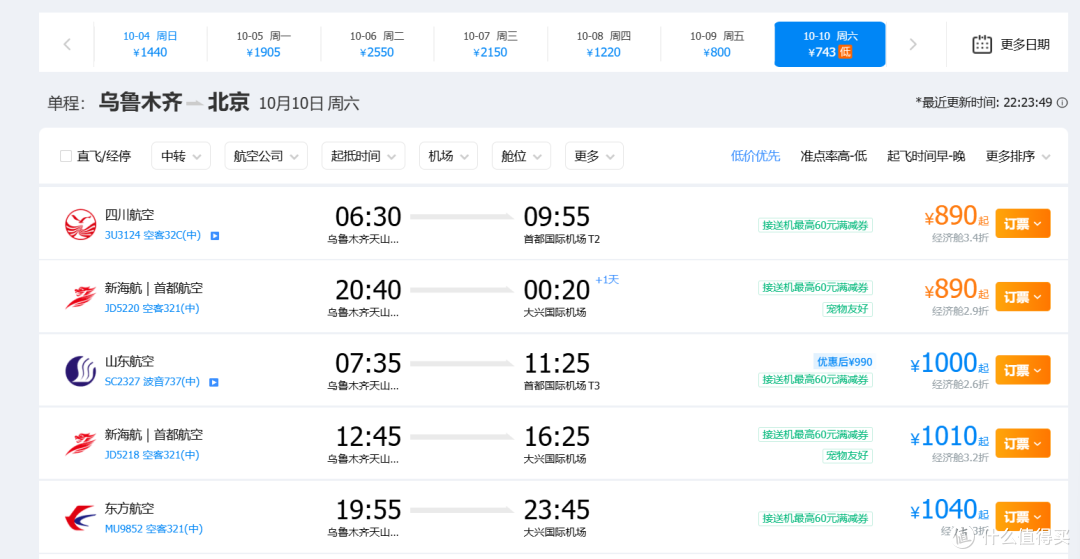Select date tab 10-09 周五 ¥800
Screen dimensions: 1080x559
coord(717,45)
